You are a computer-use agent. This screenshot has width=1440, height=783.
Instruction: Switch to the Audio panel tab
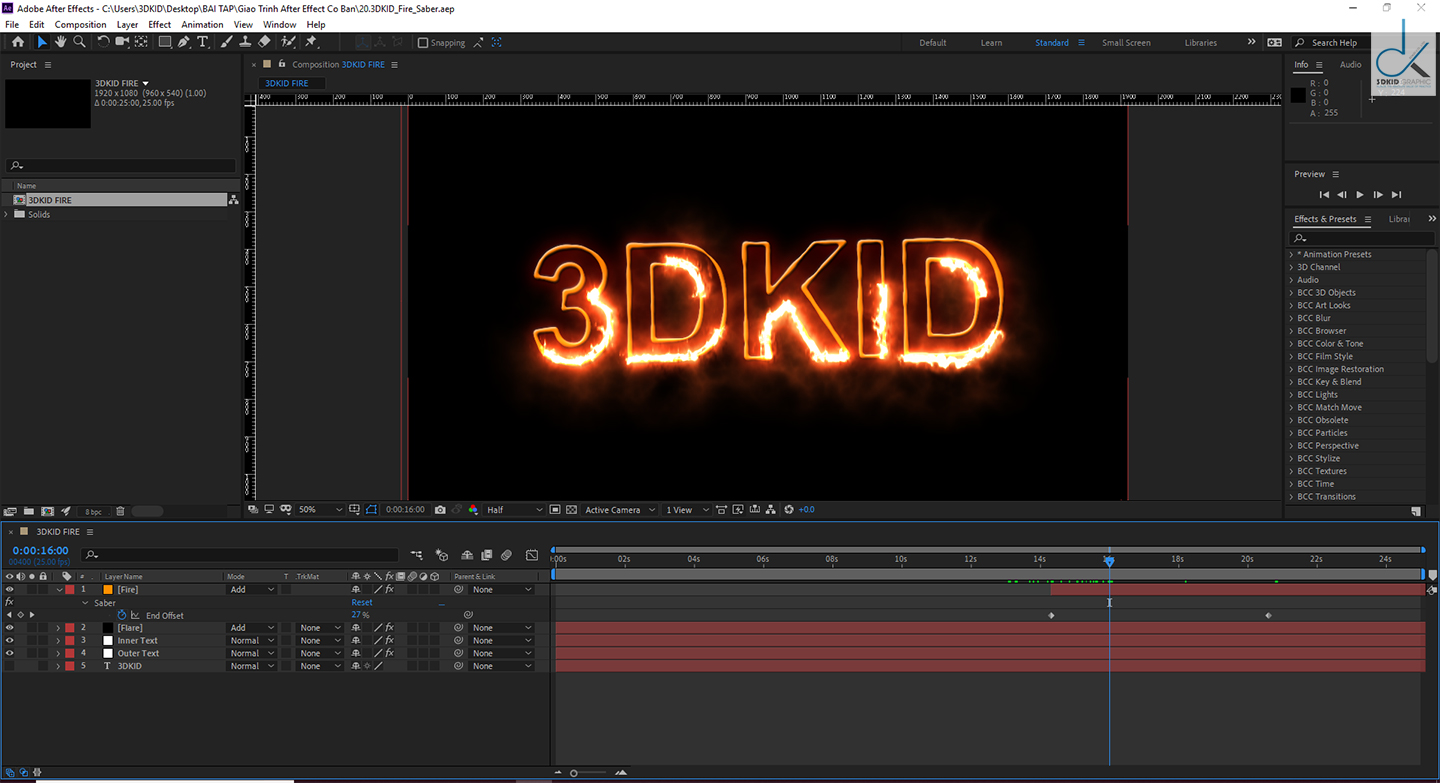tap(1350, 64)
